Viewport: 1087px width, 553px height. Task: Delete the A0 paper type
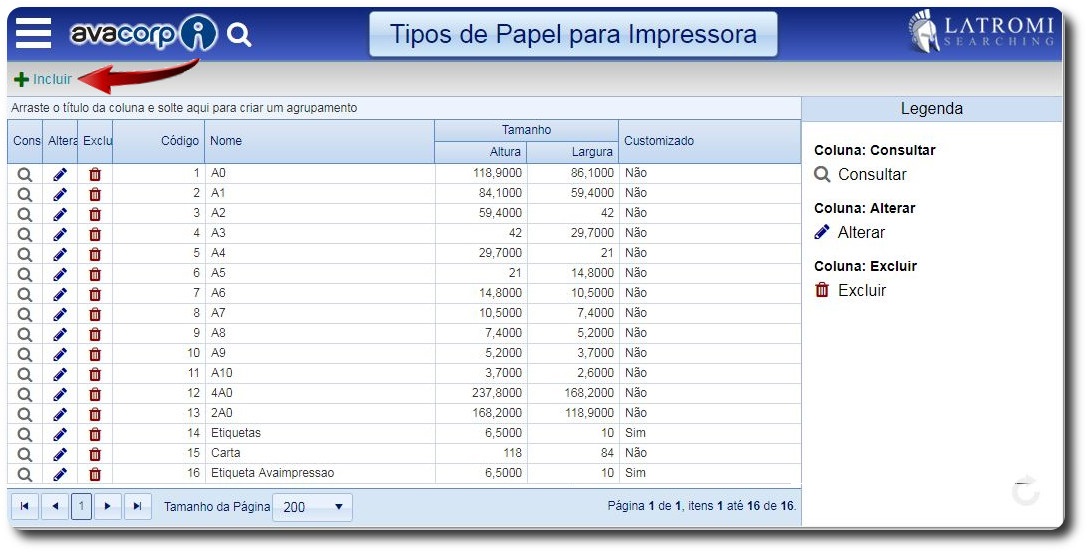[95, 174]
